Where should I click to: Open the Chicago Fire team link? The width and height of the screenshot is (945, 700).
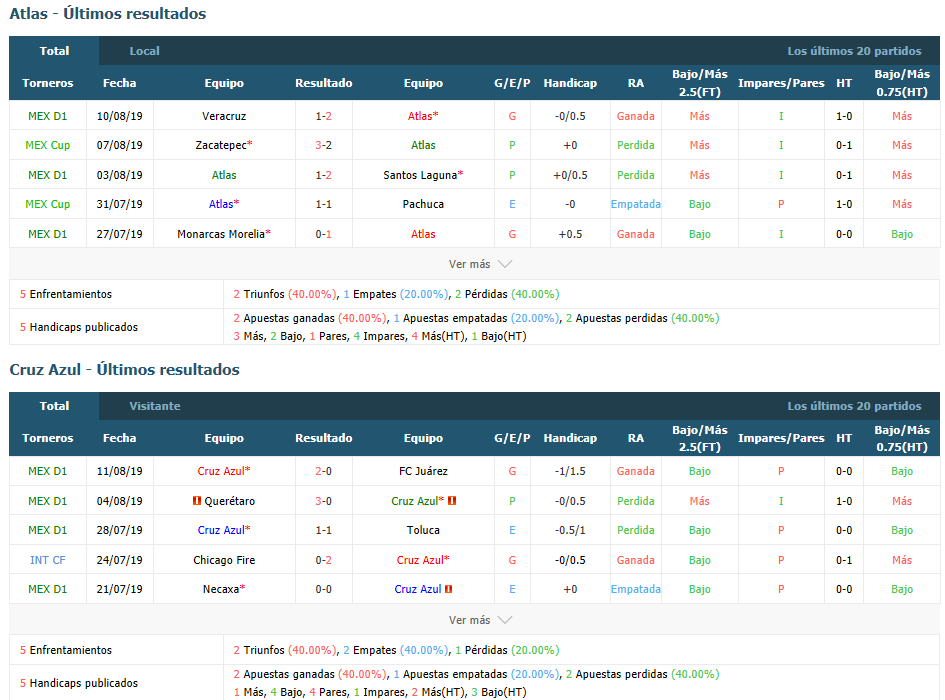pyautogui.click(x=224, y=560)
